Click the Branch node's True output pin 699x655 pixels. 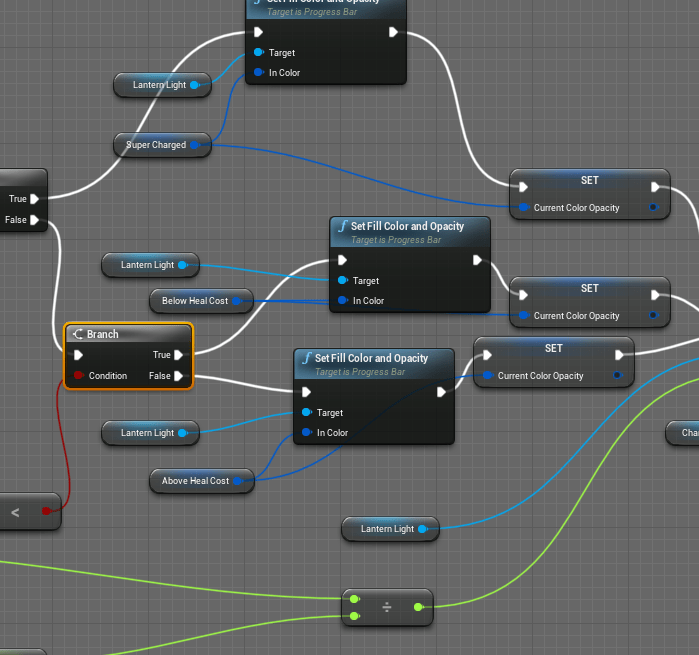point(178,354)
